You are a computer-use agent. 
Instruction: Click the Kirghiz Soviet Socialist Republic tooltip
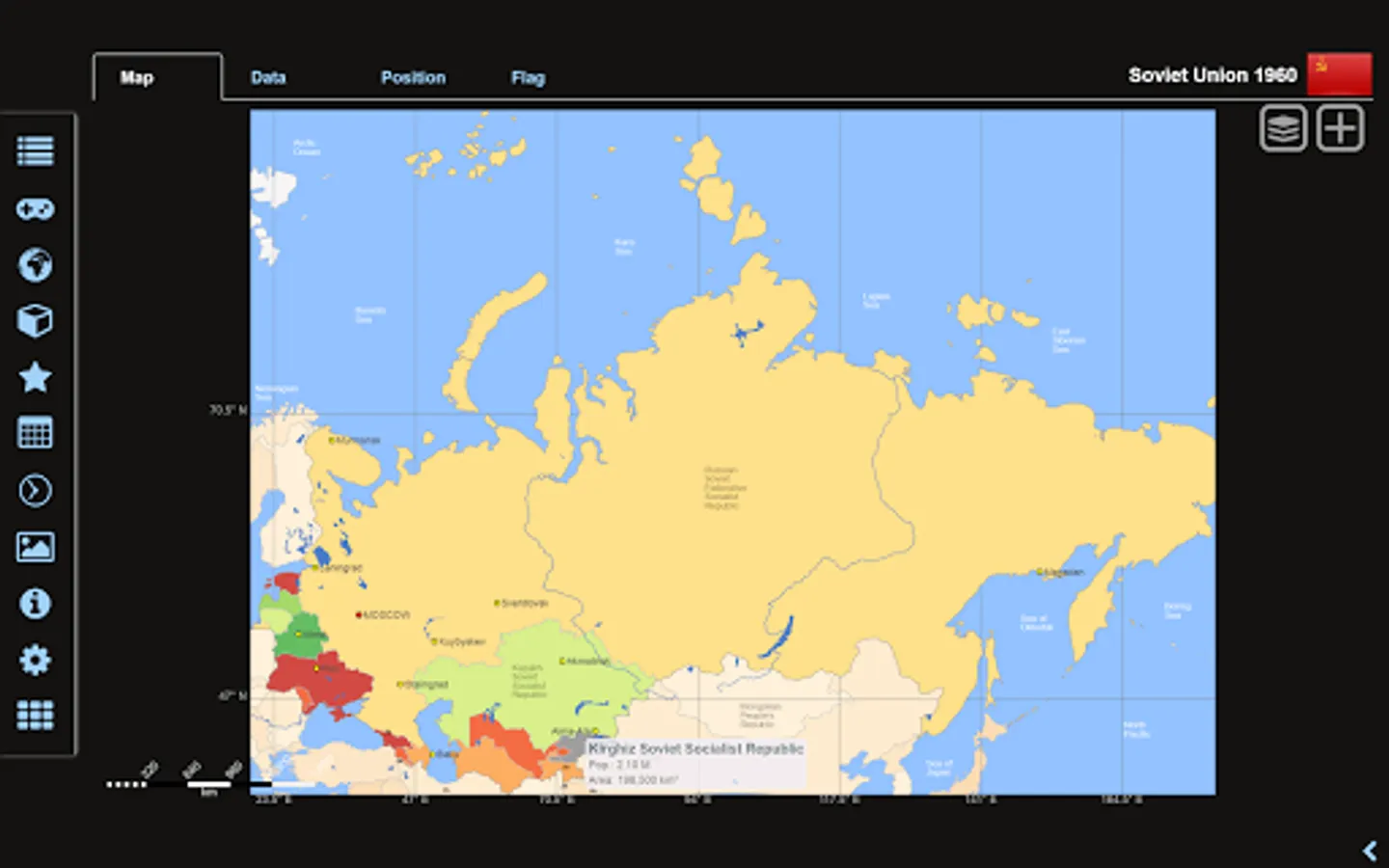point(695,766)
